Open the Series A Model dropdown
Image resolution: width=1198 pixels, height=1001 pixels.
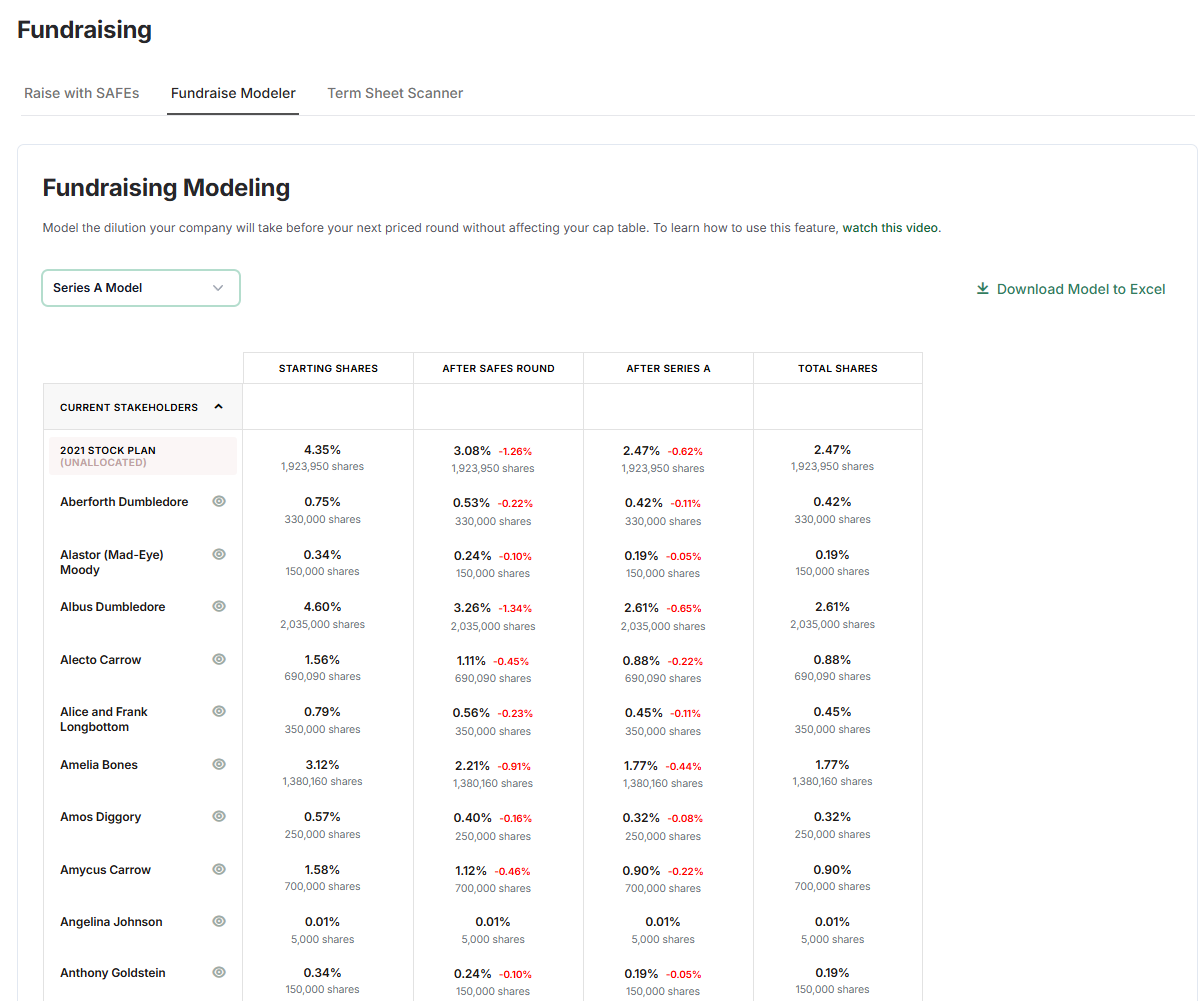(141, 288)
